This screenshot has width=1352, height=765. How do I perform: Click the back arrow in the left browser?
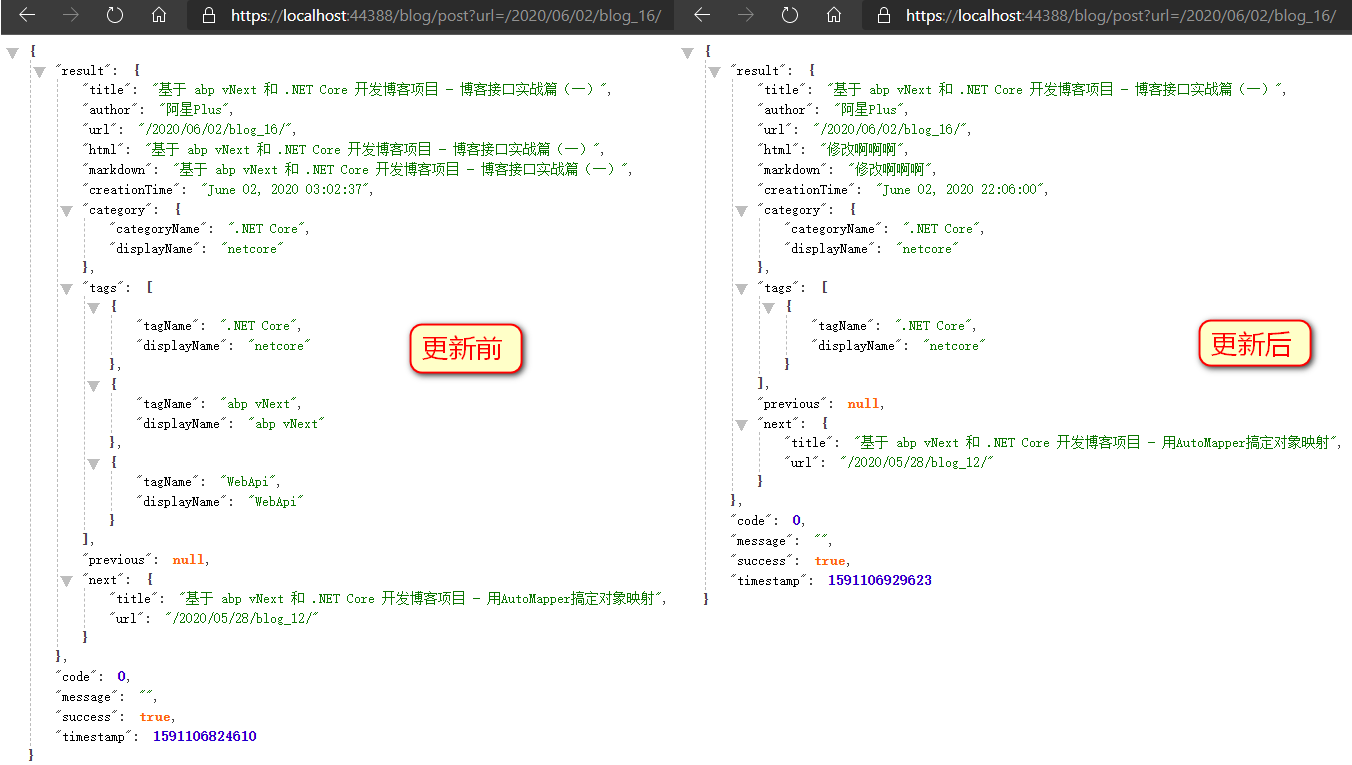(27, 16)
